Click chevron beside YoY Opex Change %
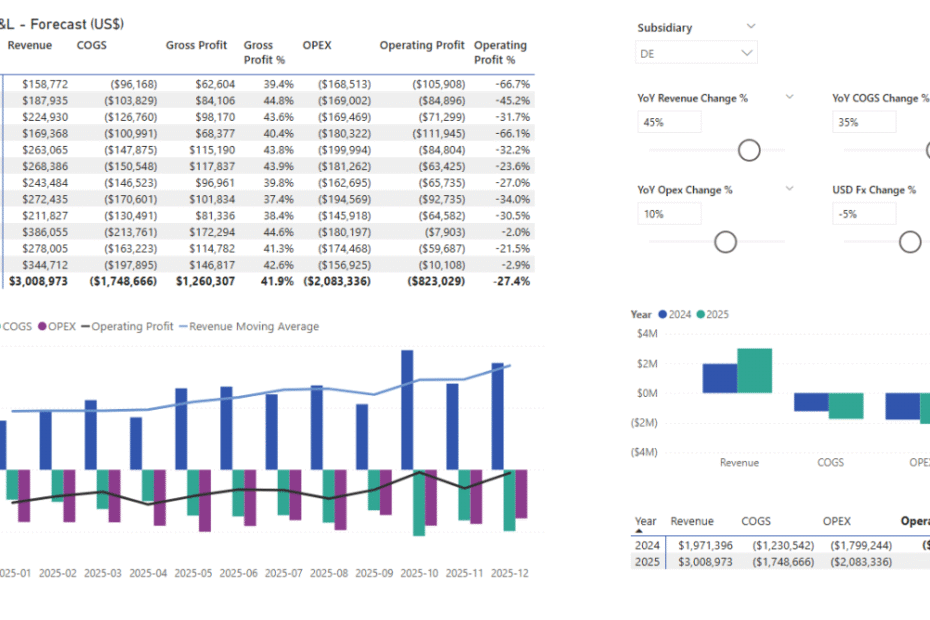This screenshot has height=620, width=930. pyautogui.click(x=789, y=189)
